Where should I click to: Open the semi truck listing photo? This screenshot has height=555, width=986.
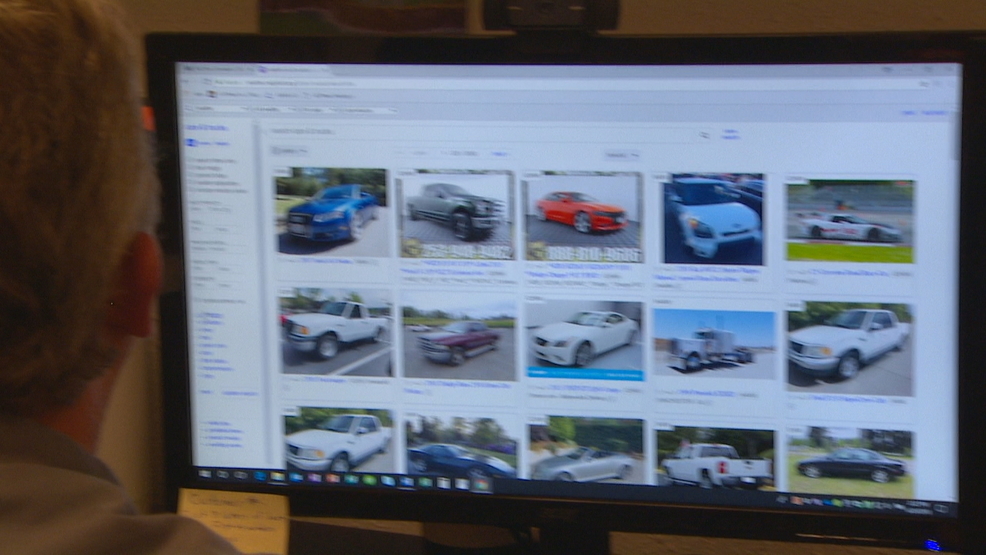(714, 343)
